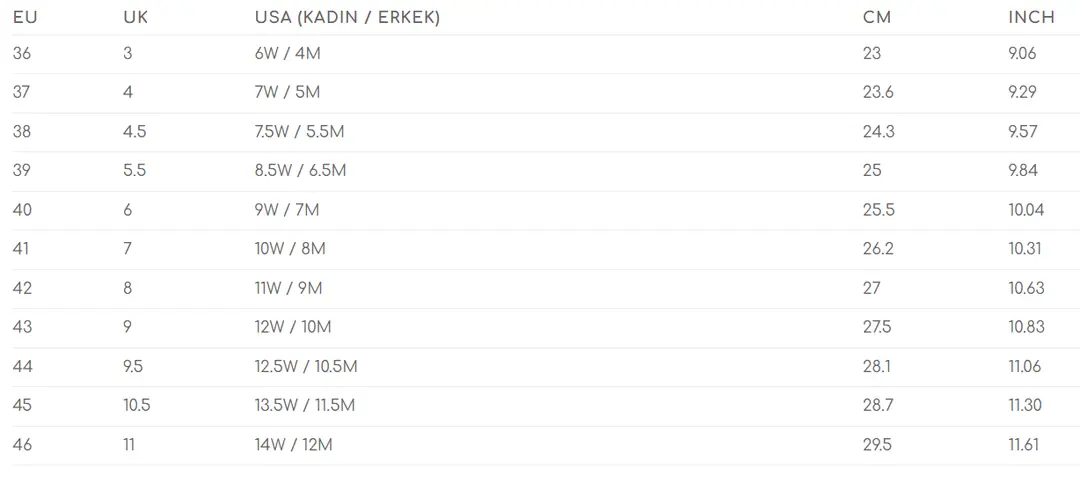Viewport: 1080px width, 484px height.
Task: Click the 8.5W / 6.5M cell
Action: pos(300,170)
